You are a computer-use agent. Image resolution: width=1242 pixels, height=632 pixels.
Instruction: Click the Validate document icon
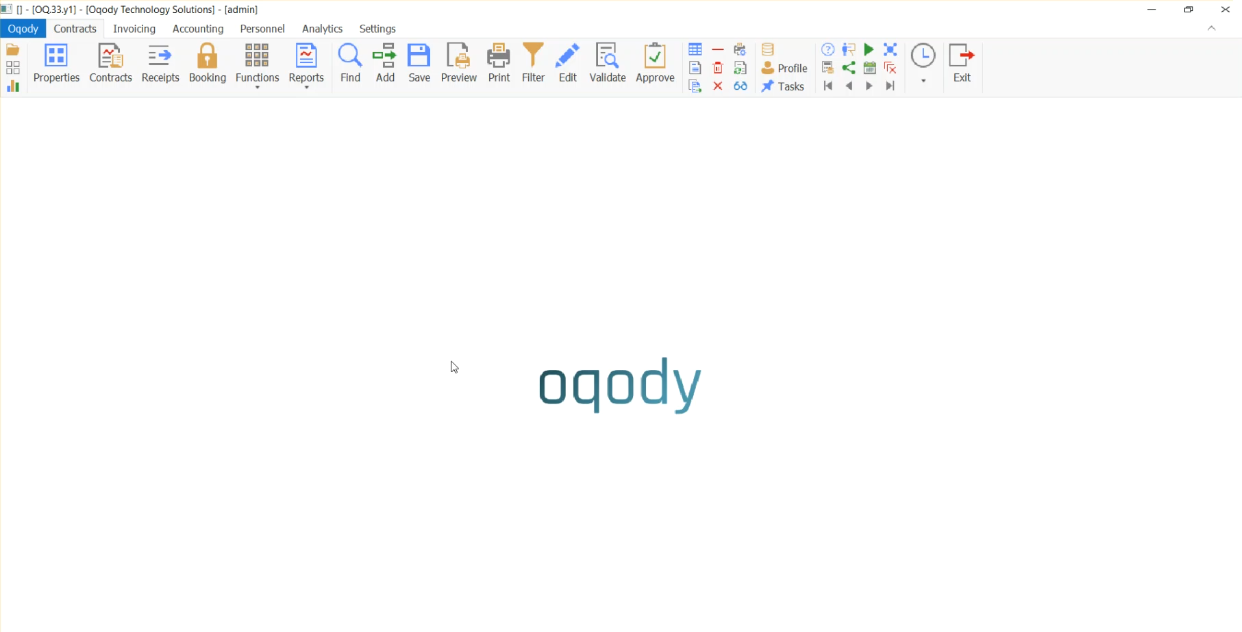click(x=607, y=64)
